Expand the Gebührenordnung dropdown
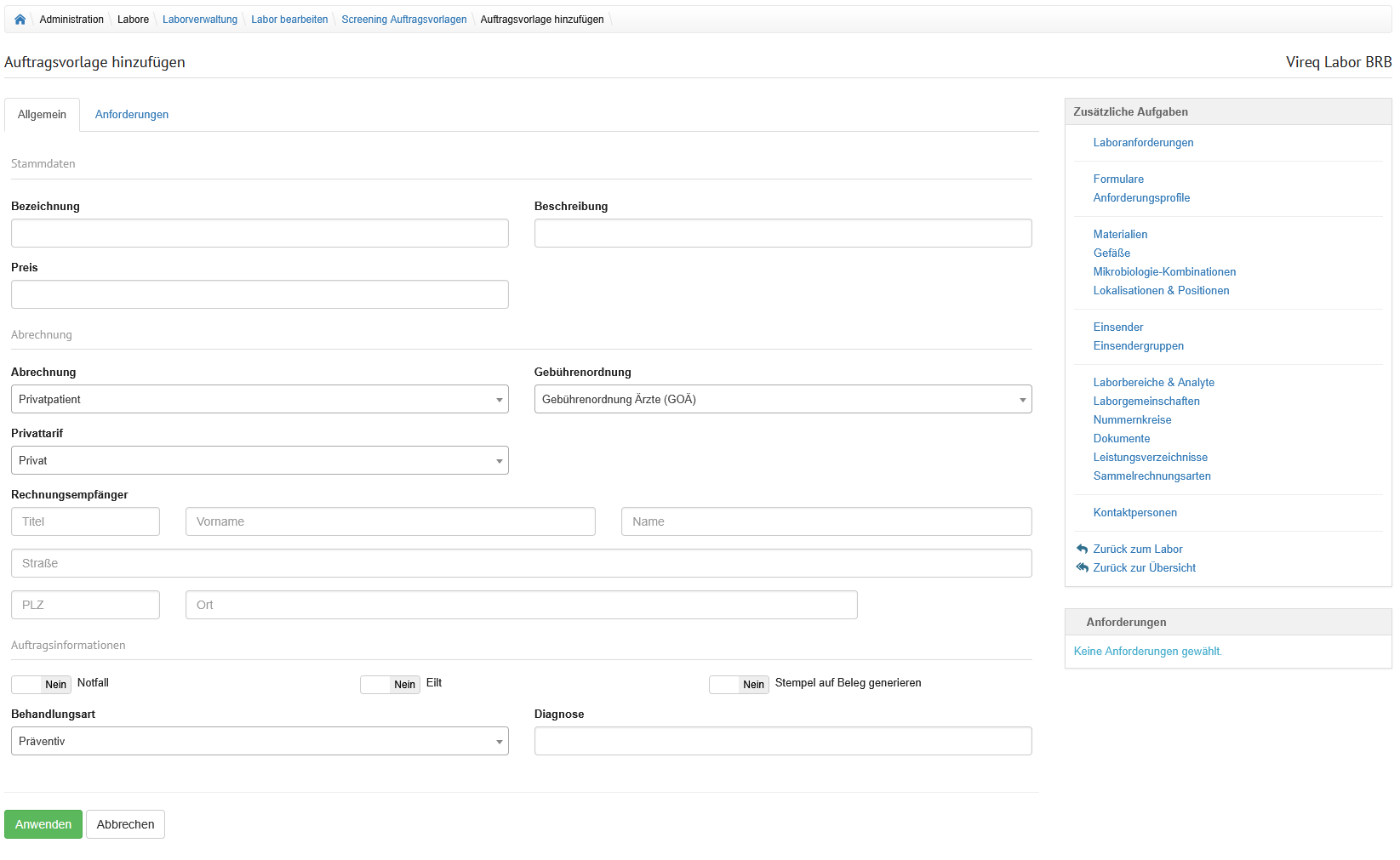 782,400
